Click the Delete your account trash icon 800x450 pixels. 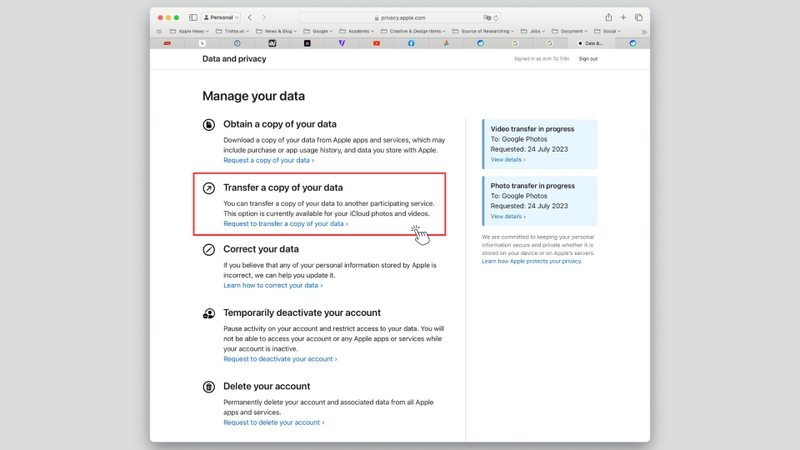coord(209,387)
